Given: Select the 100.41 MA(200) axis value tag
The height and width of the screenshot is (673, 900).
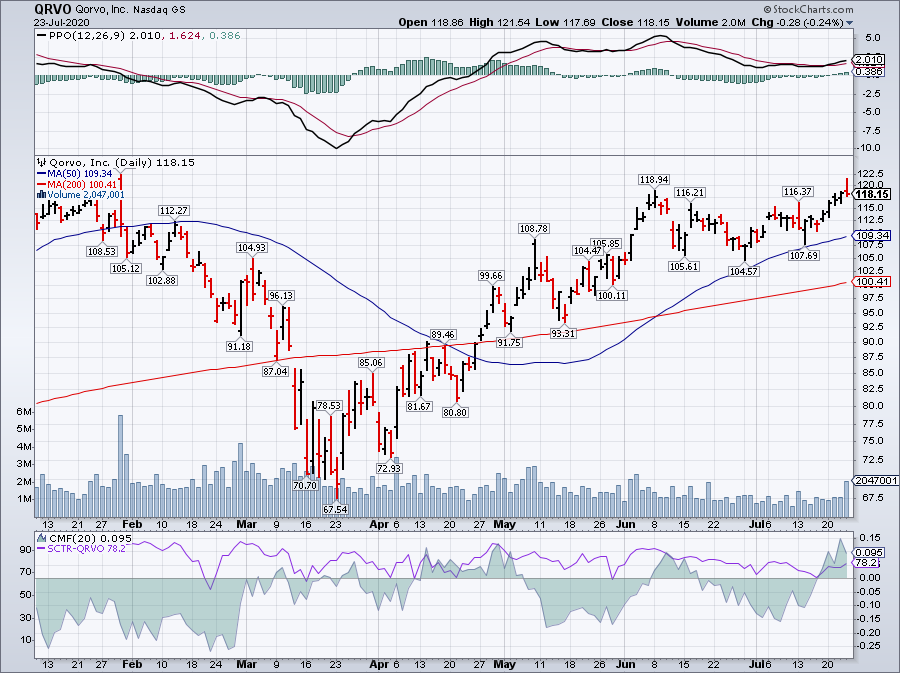Looking at the screenshot, I should (872, 283).
